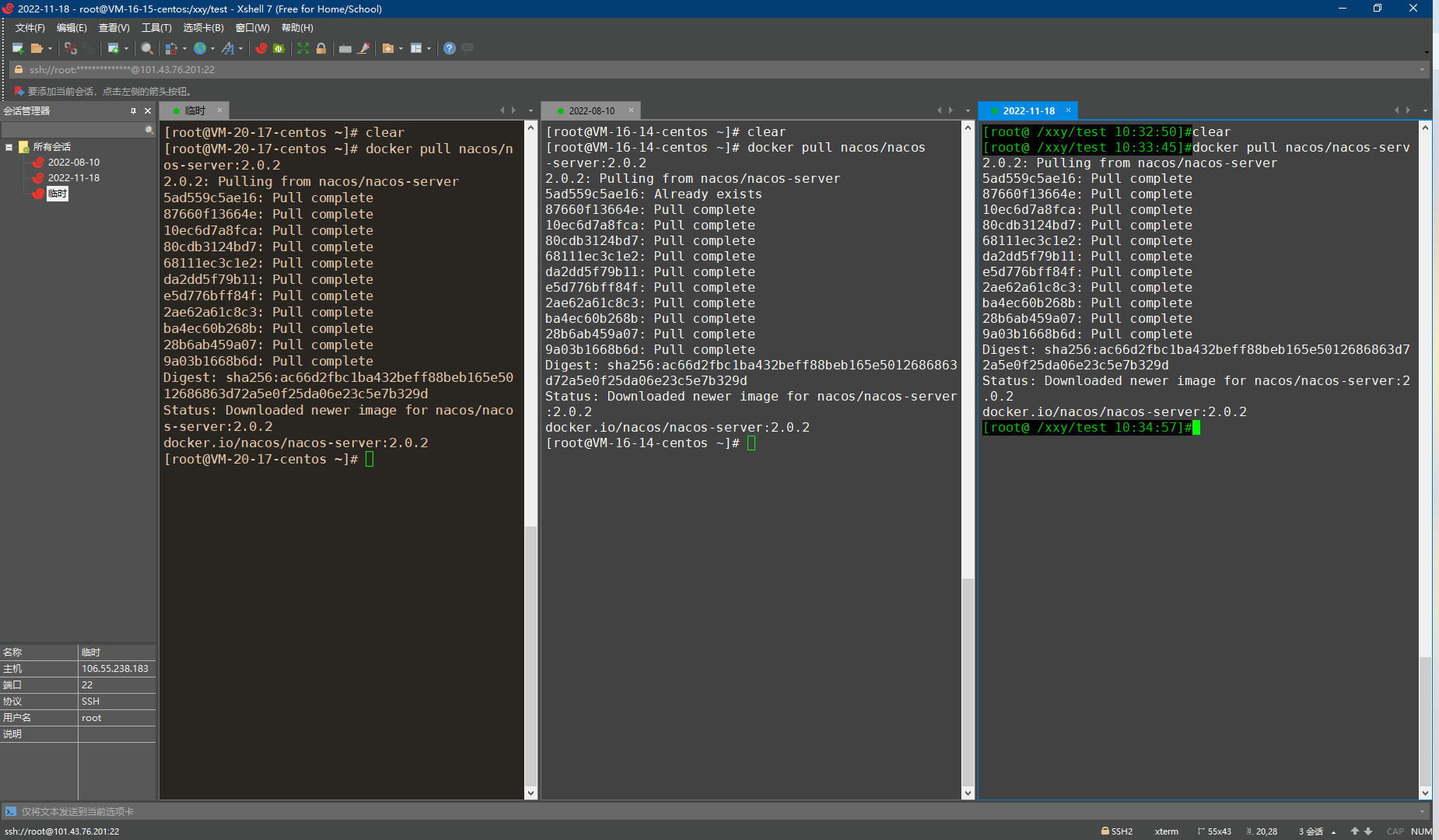Select the 2022-08-10 session in tree
The image size is (1439, 840).
(73, 163)
